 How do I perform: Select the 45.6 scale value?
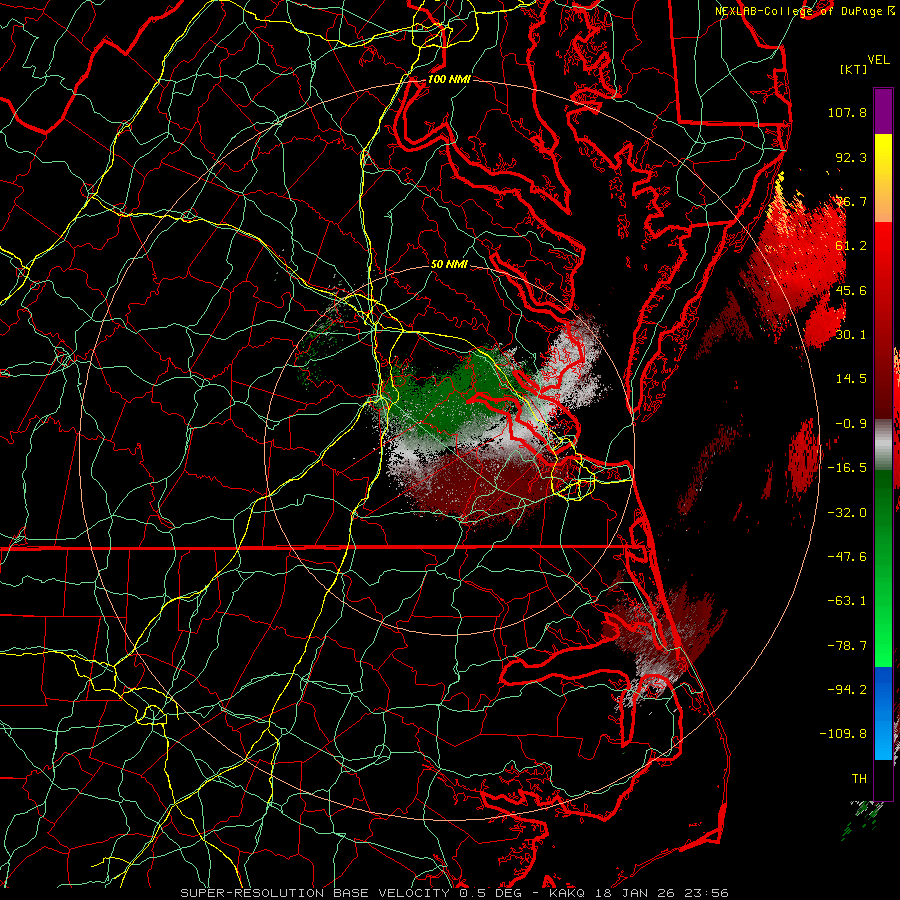tap(851, 290)
